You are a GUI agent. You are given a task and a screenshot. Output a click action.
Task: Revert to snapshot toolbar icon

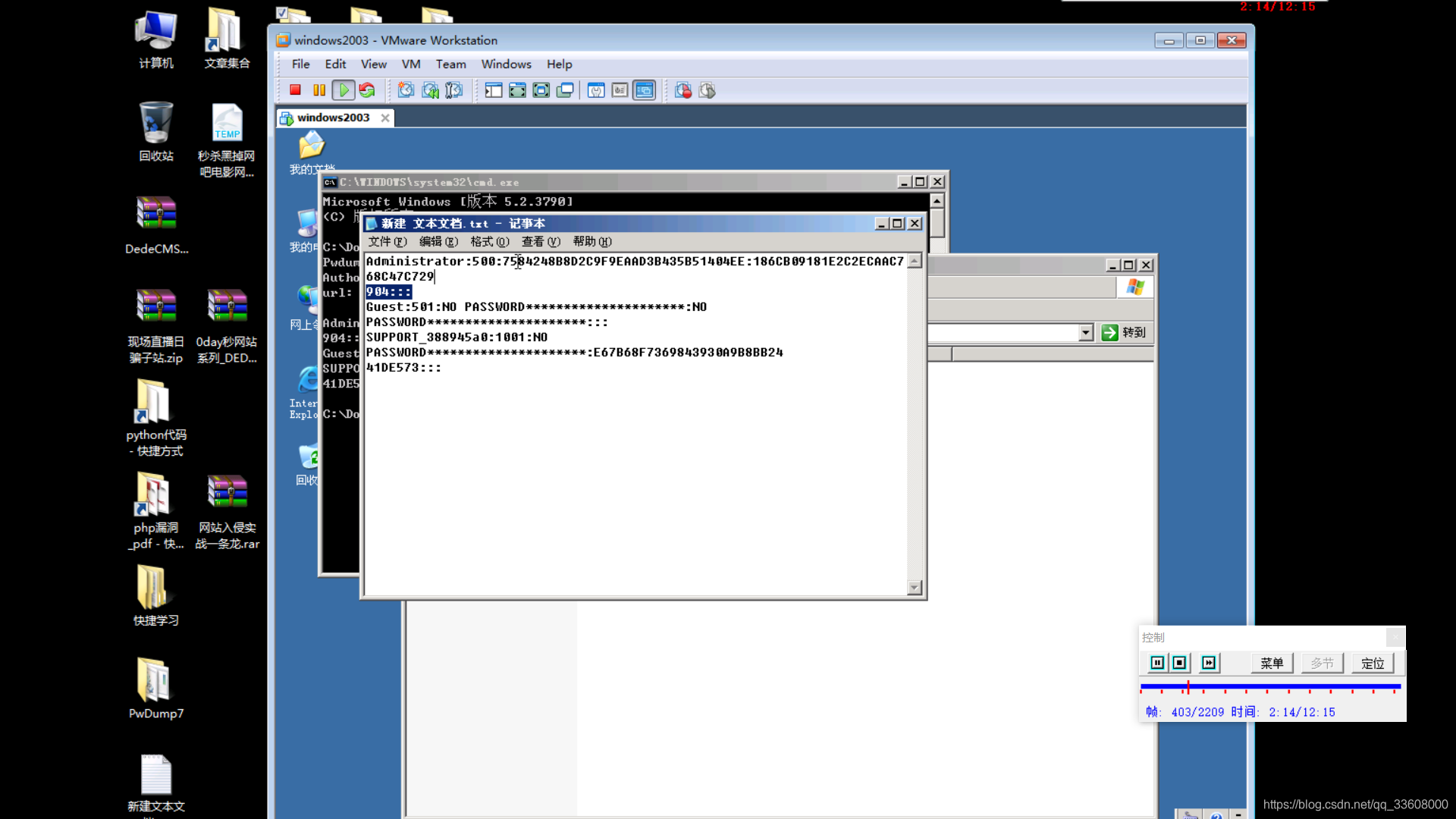tap(430, 90)
